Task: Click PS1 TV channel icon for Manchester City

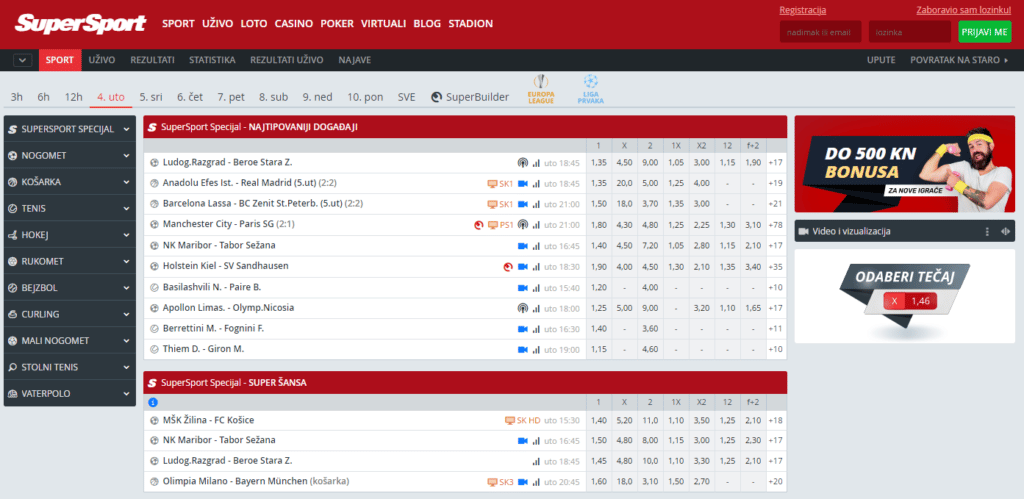Action: click(501, 225)
